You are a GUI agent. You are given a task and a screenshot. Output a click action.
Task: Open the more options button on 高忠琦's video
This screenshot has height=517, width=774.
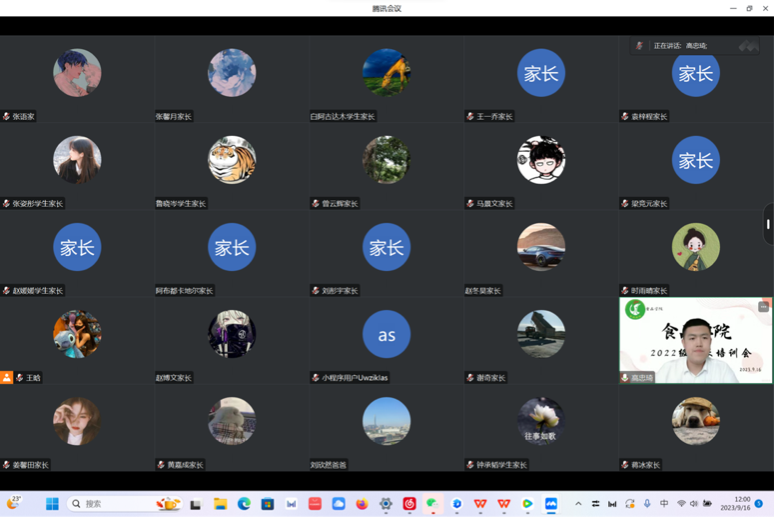click(x=763, y=307)
